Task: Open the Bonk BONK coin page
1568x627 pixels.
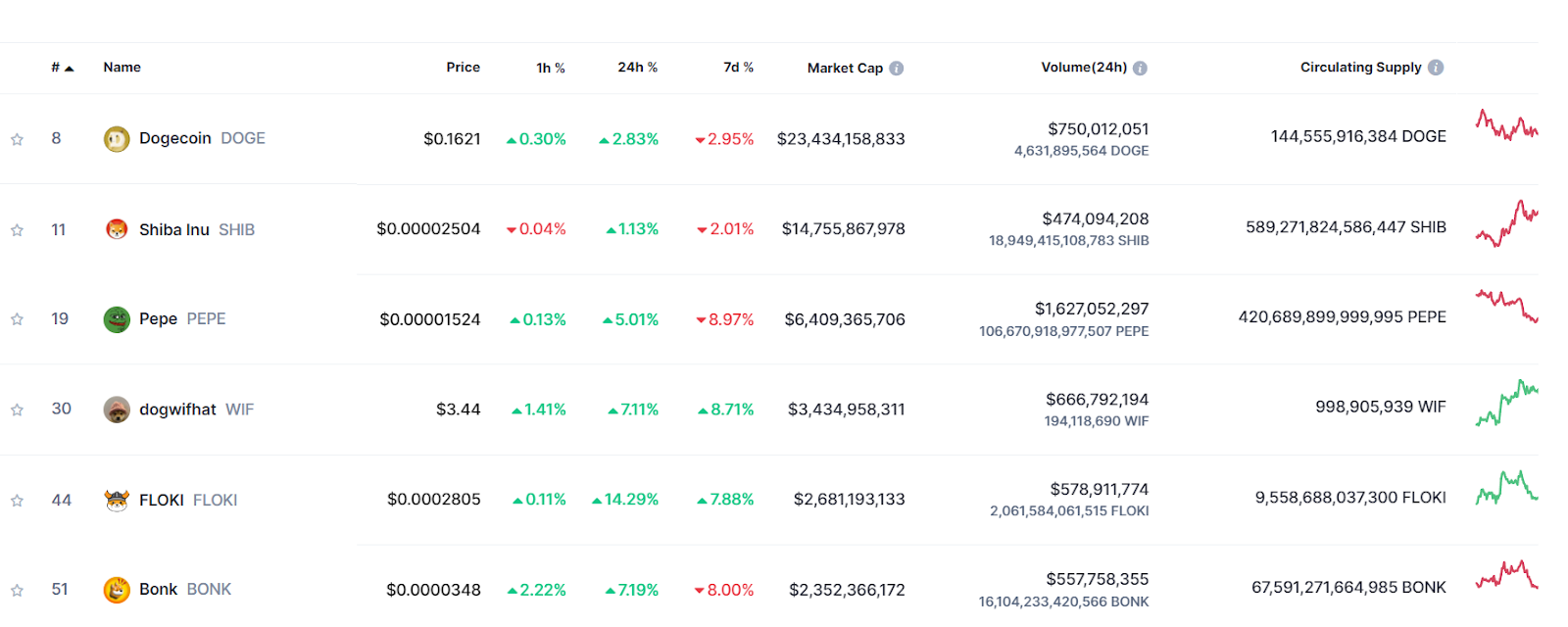Action: 185,590
